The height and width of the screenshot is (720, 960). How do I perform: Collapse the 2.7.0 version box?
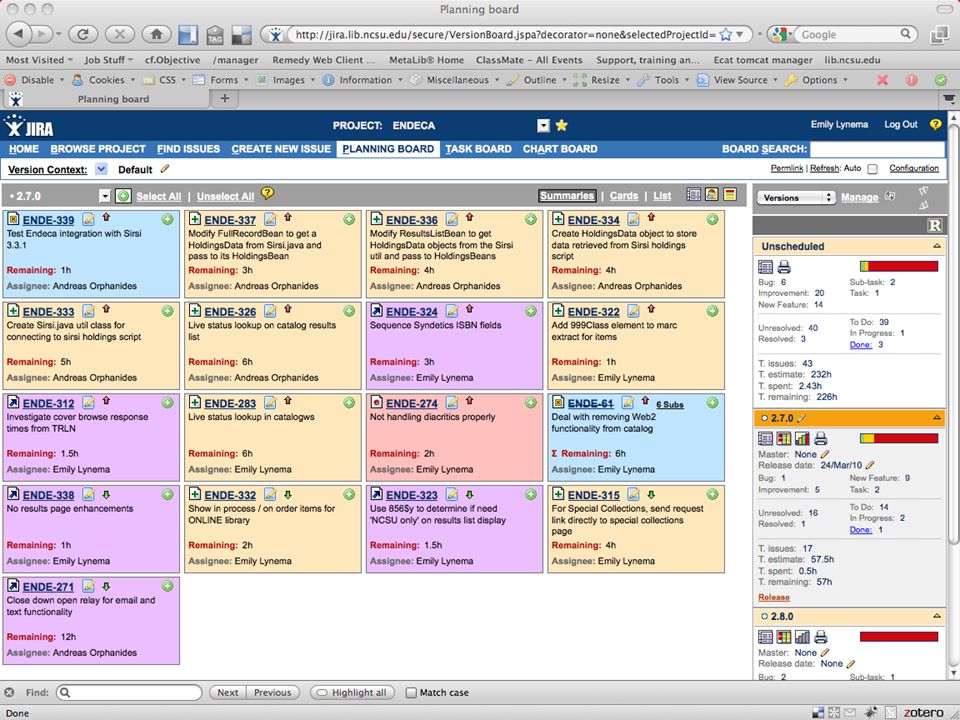pyautogui.click(x=937, y=417)
